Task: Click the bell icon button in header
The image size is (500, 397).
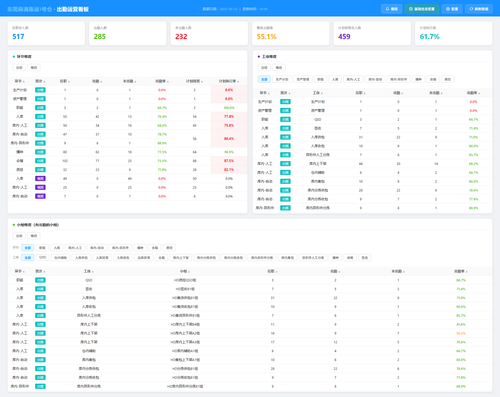Action: coord(391,9)
